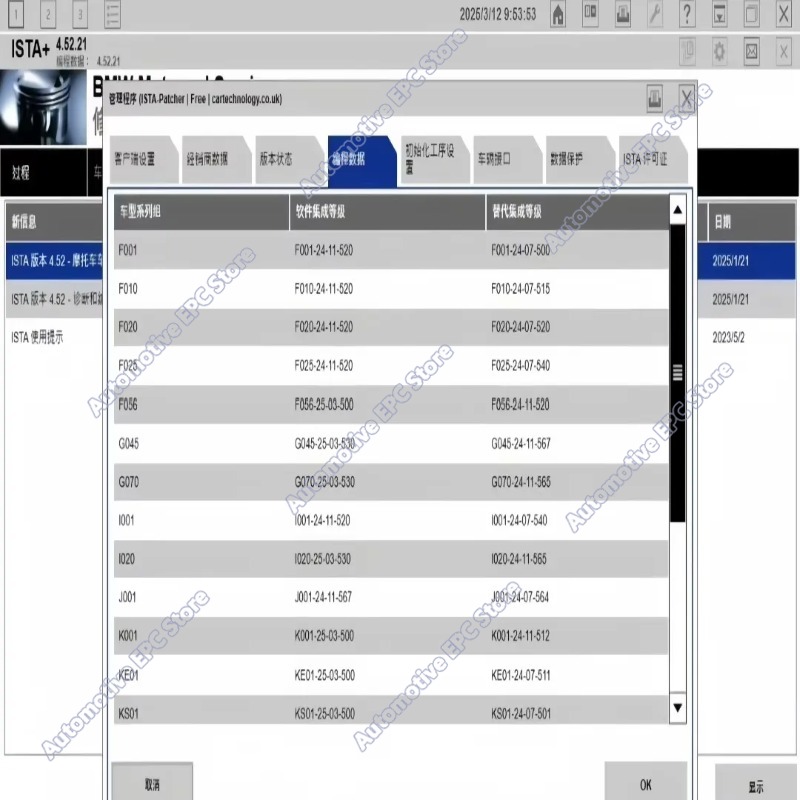The image size is (800, 800).
Task: Click the table scrollbar thumb grip
Action: click(677, 372)
